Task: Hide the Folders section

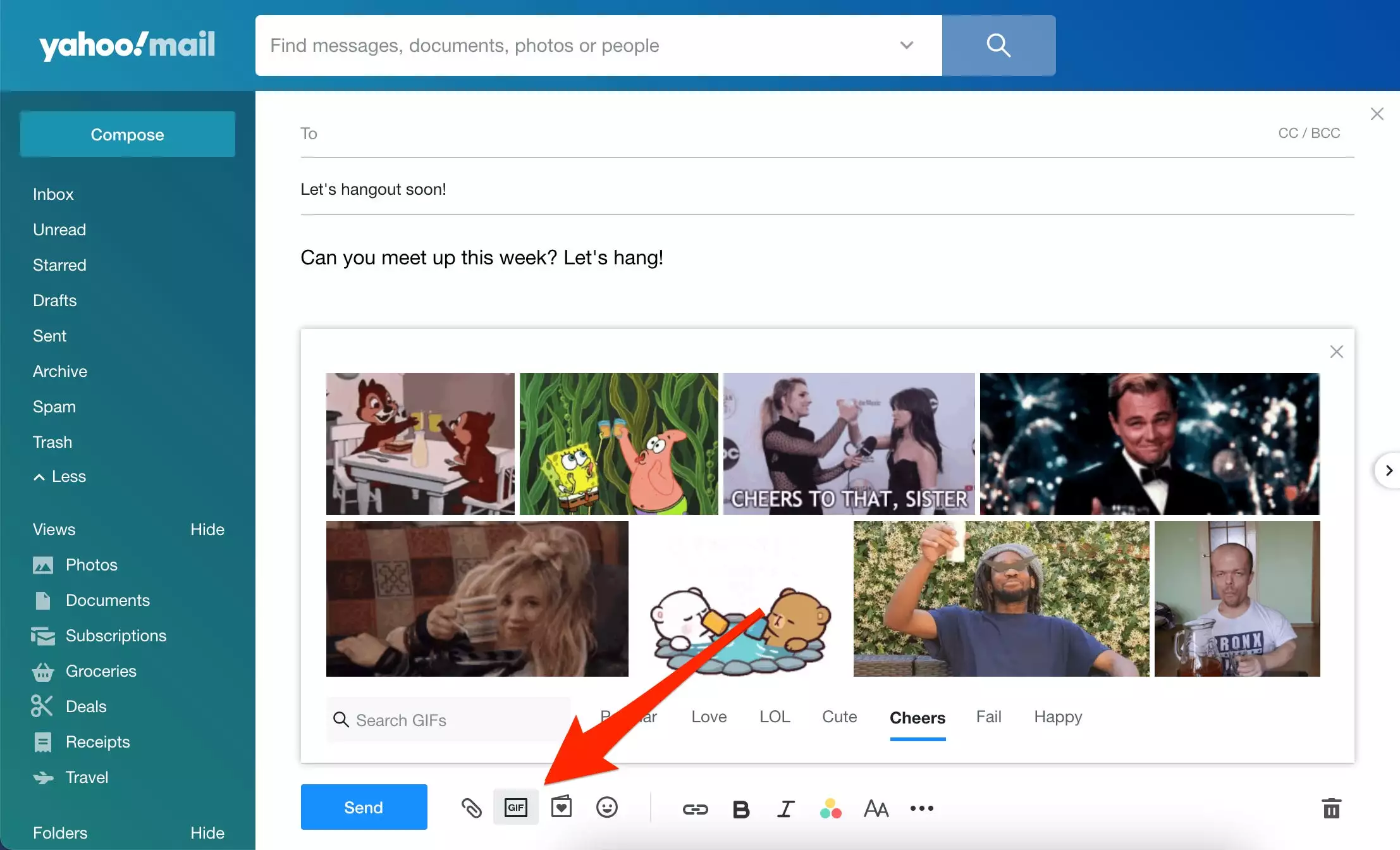Action: click(x=207, y=833)
